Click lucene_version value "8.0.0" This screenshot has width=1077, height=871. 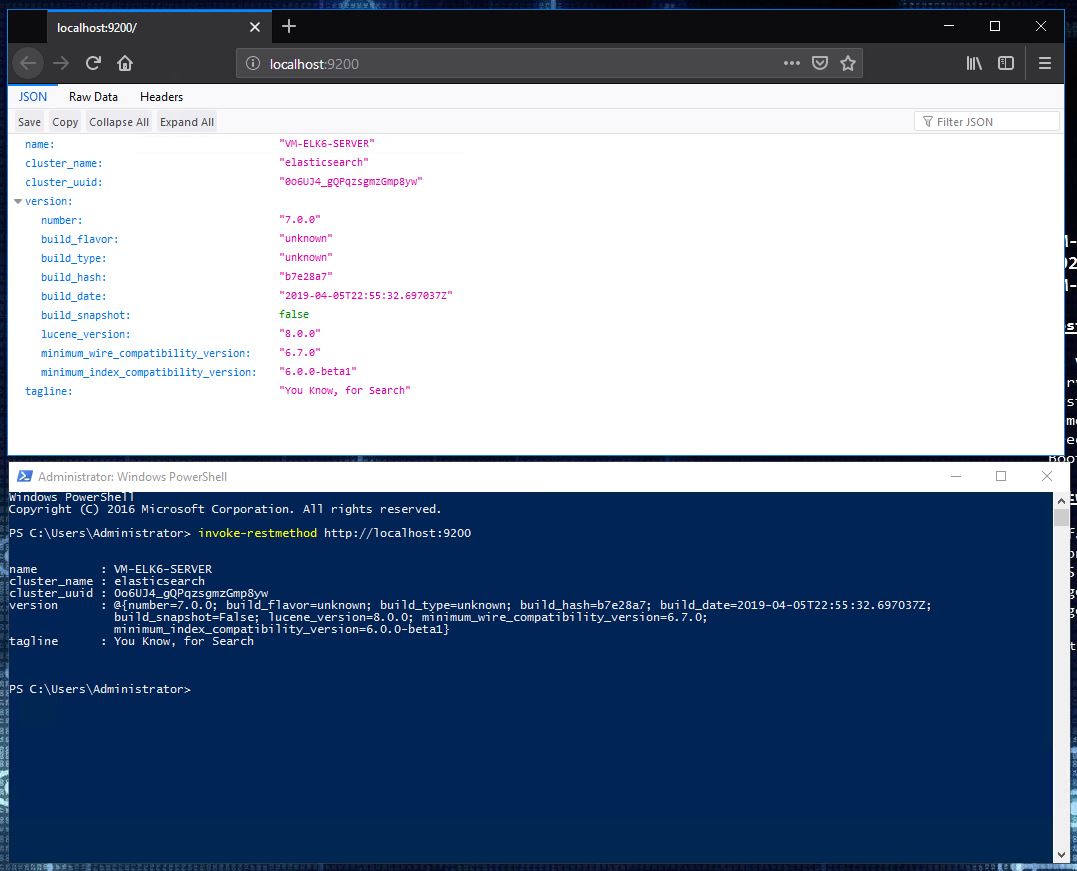click(299, 333)
